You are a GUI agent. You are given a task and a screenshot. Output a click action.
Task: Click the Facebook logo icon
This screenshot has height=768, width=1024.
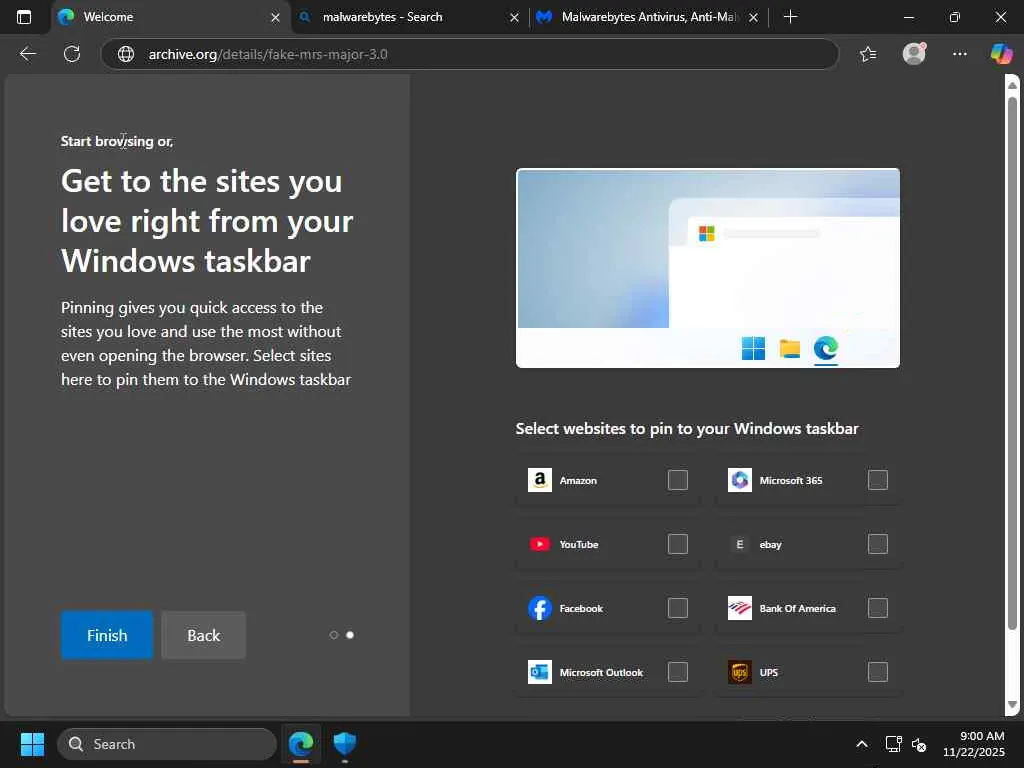pos(540,608)
